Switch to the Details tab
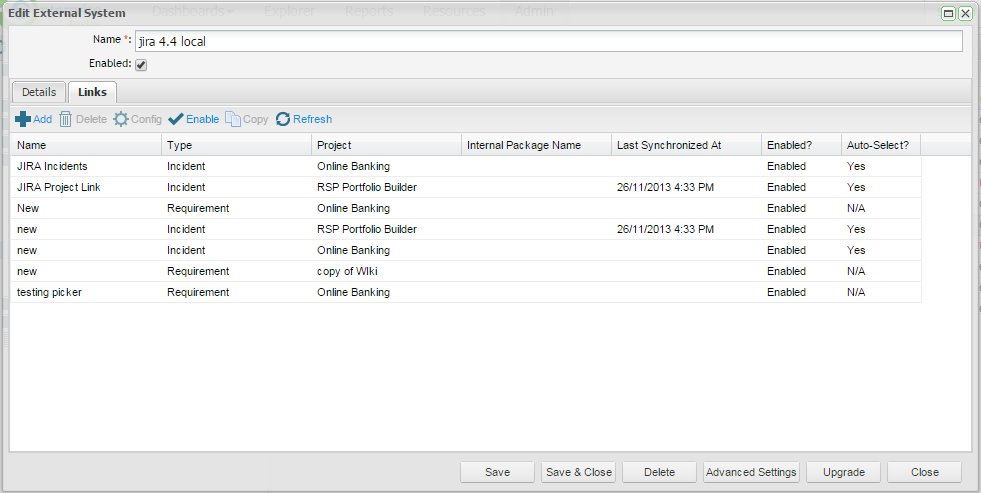The width and height of the screenshot is (981, 493). coord(39,92)
